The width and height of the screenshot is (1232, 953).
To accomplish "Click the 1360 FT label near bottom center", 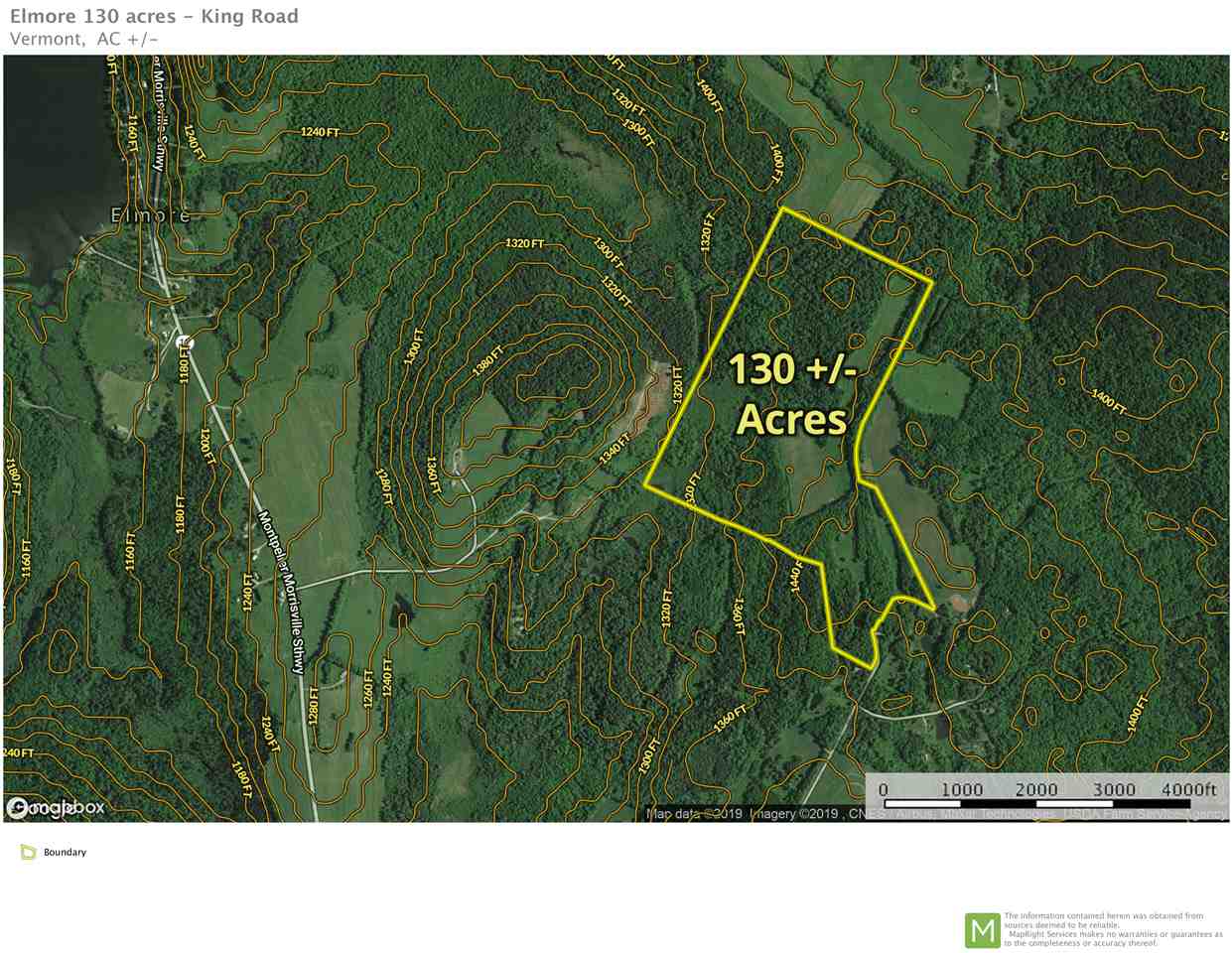I will point(730,719).
